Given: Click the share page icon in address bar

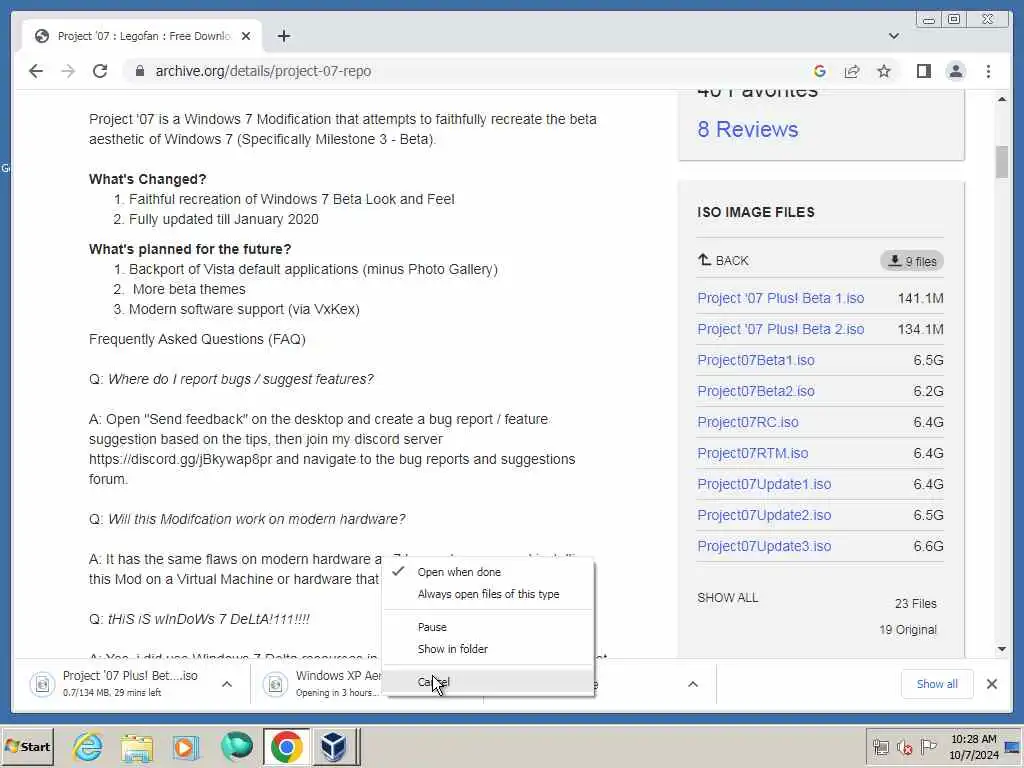Looking at the screenshot, I should pos(852,71).
